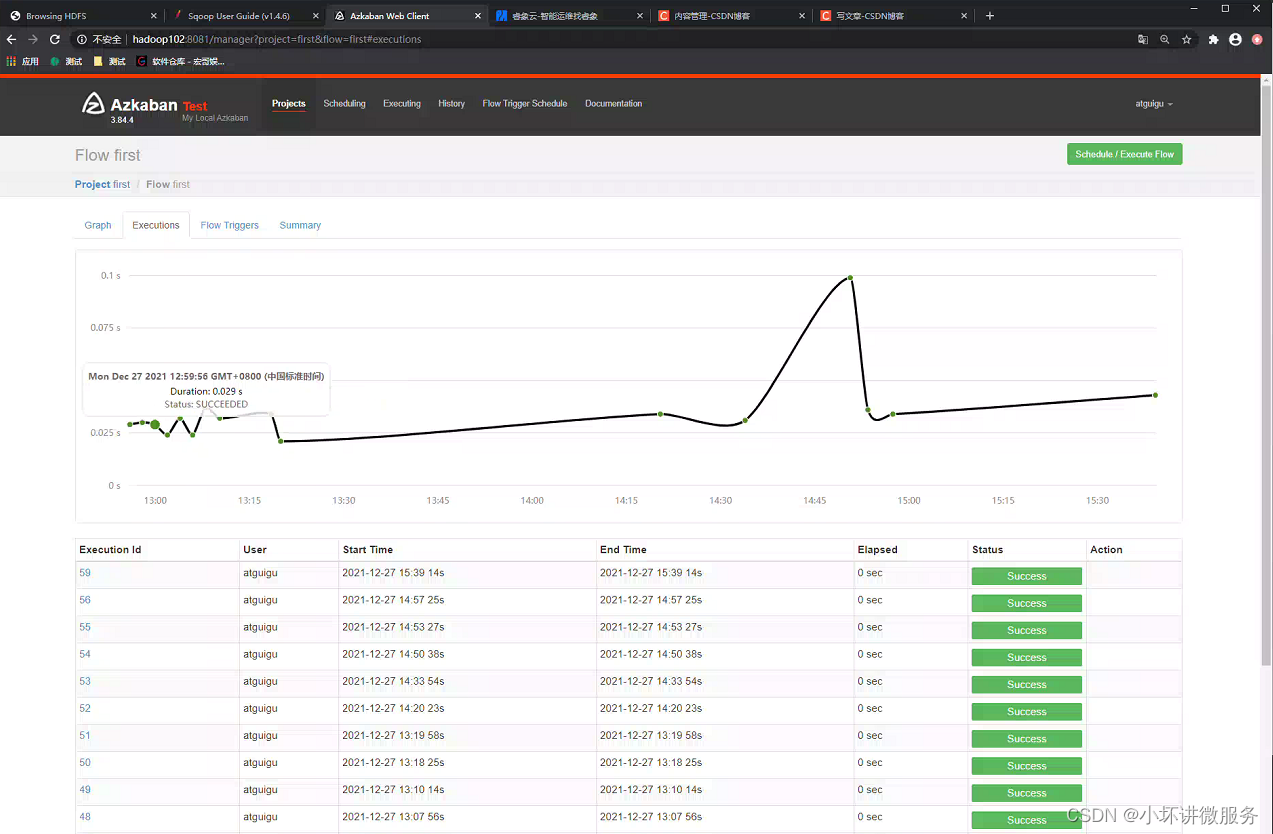1273x834 pixels.
Task: Switch to the Flow Triggers tab
Action: coord(230,225)
